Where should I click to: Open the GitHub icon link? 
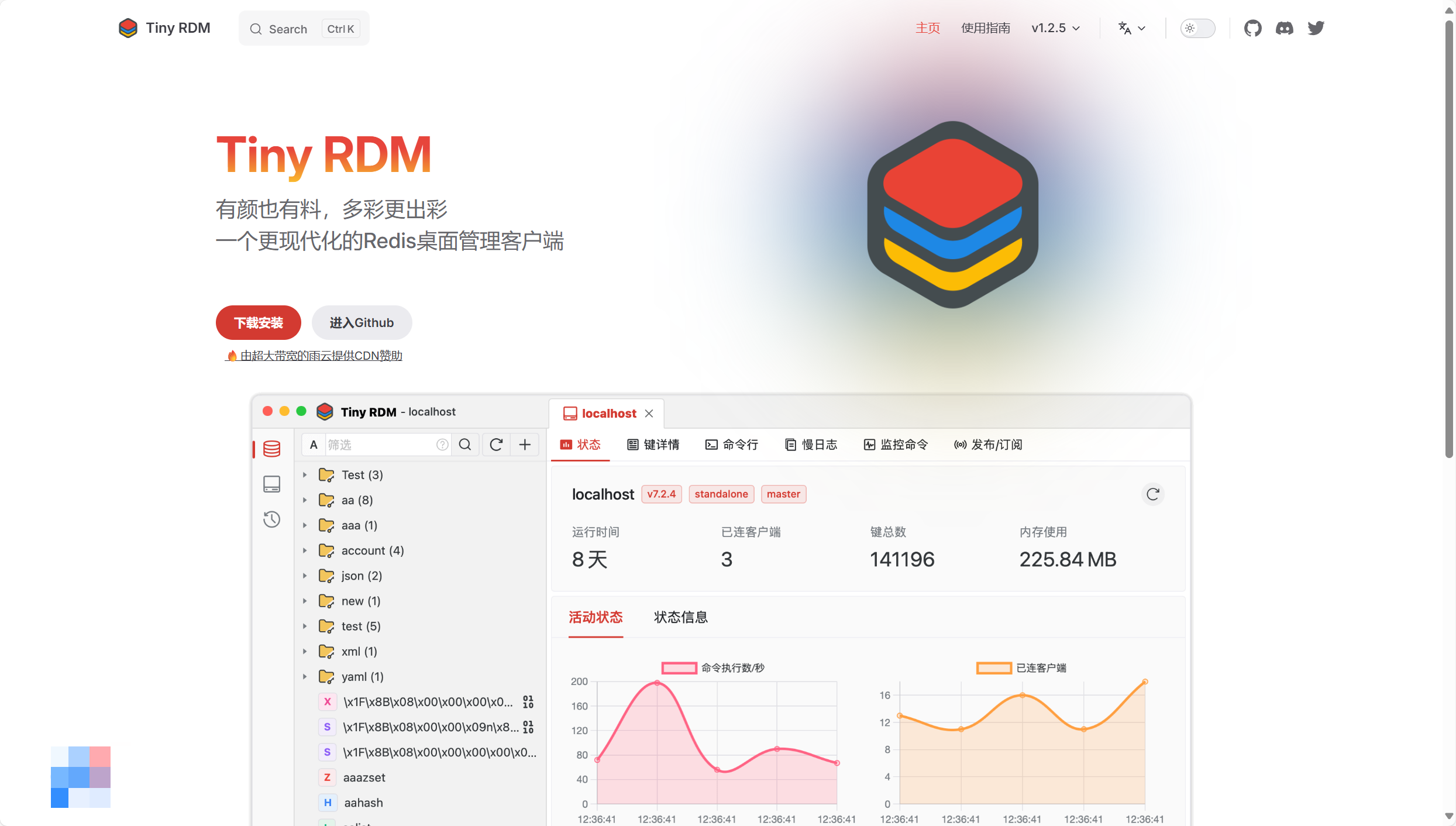click(x=1252, y=28)
